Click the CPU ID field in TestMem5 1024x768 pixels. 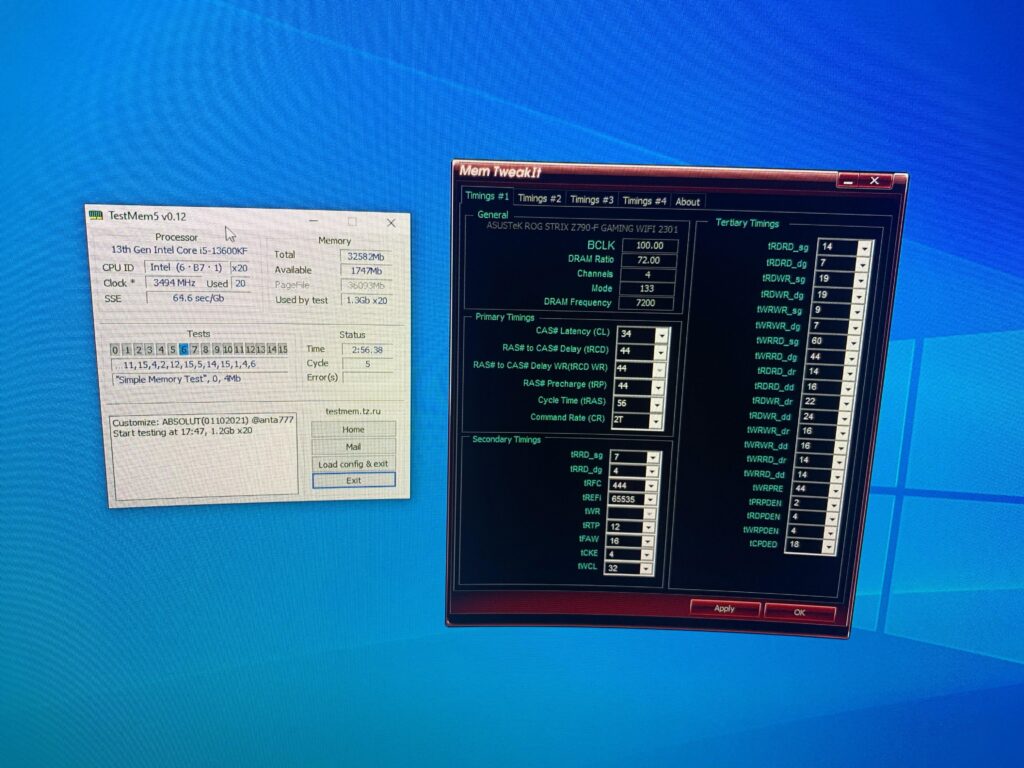click(185, 267)
